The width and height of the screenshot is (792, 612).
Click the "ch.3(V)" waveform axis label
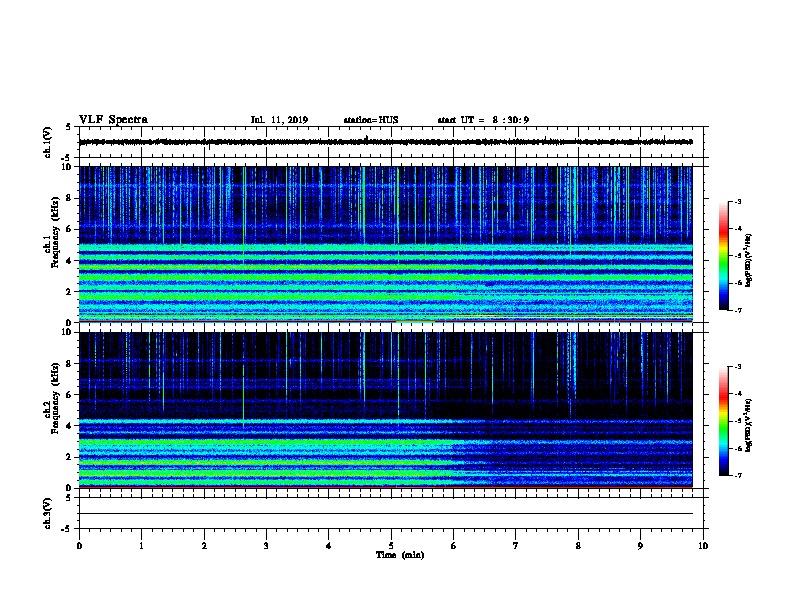click(48, 513)
